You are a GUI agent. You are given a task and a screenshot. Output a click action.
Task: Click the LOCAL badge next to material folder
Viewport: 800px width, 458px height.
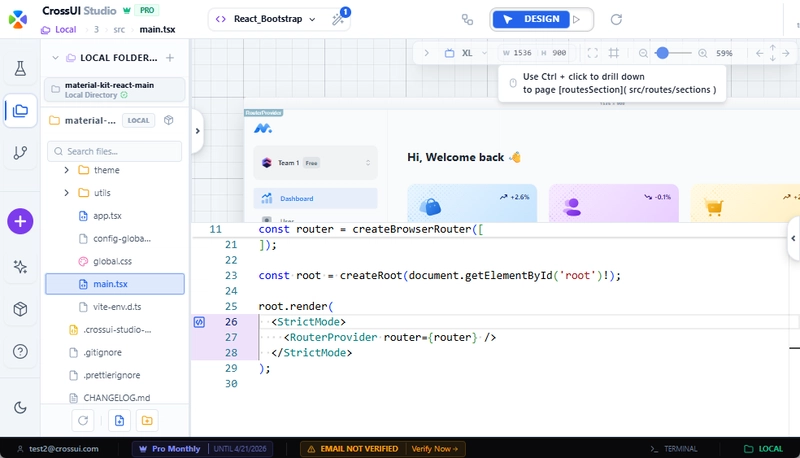(x=138, y=120)
